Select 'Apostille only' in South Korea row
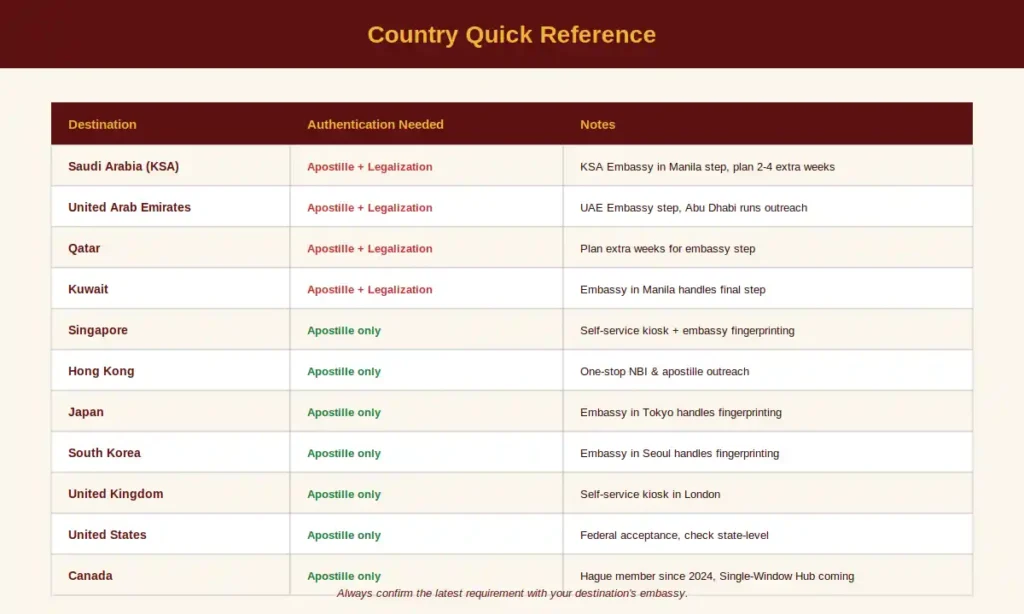 (344, 453)
